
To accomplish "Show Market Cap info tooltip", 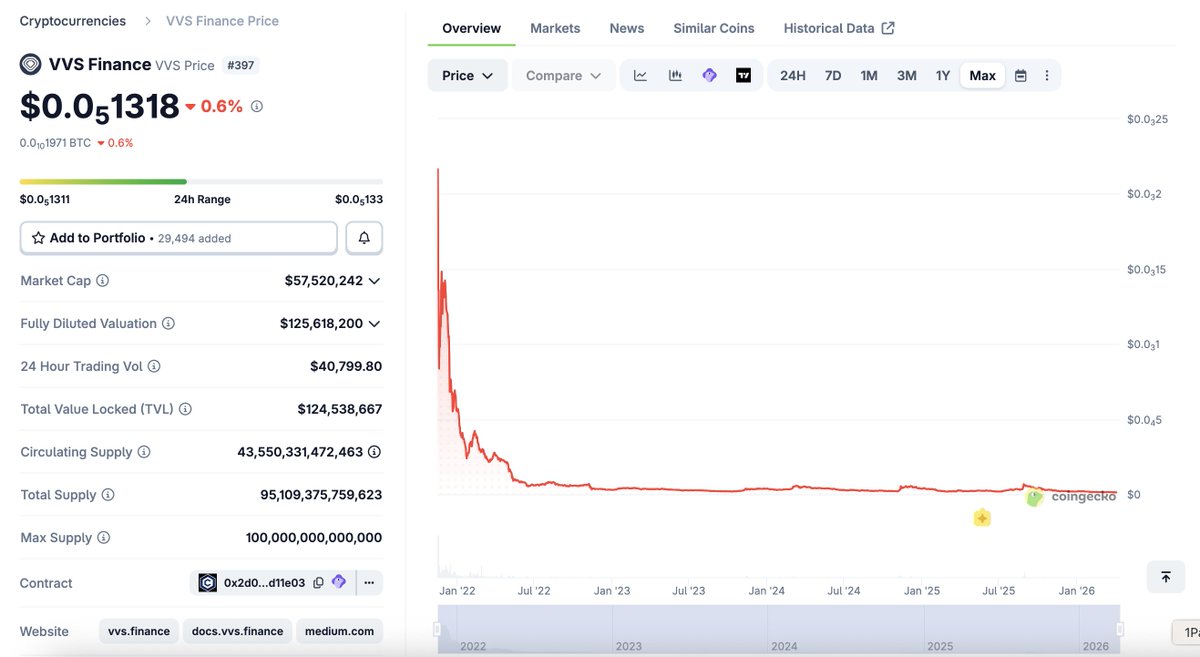I will (x=103, y=281).
